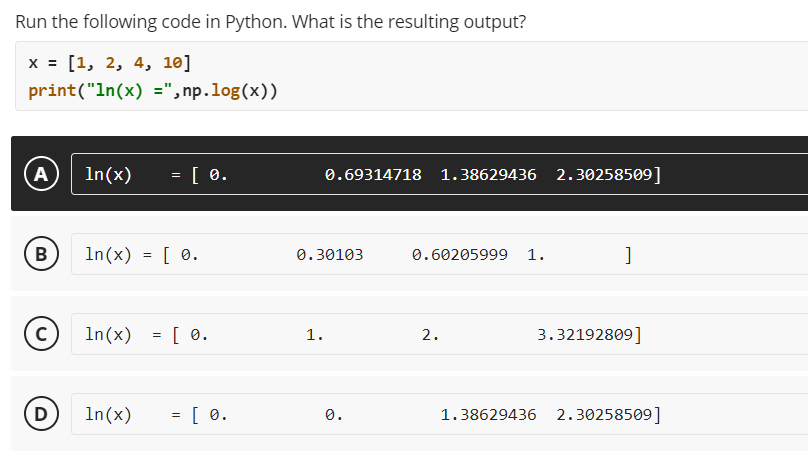Image resolution: width=808 pixels, height=471 pixels.
Task: Click answer box containing 0.69314718
Action: [x=440, y=174]
